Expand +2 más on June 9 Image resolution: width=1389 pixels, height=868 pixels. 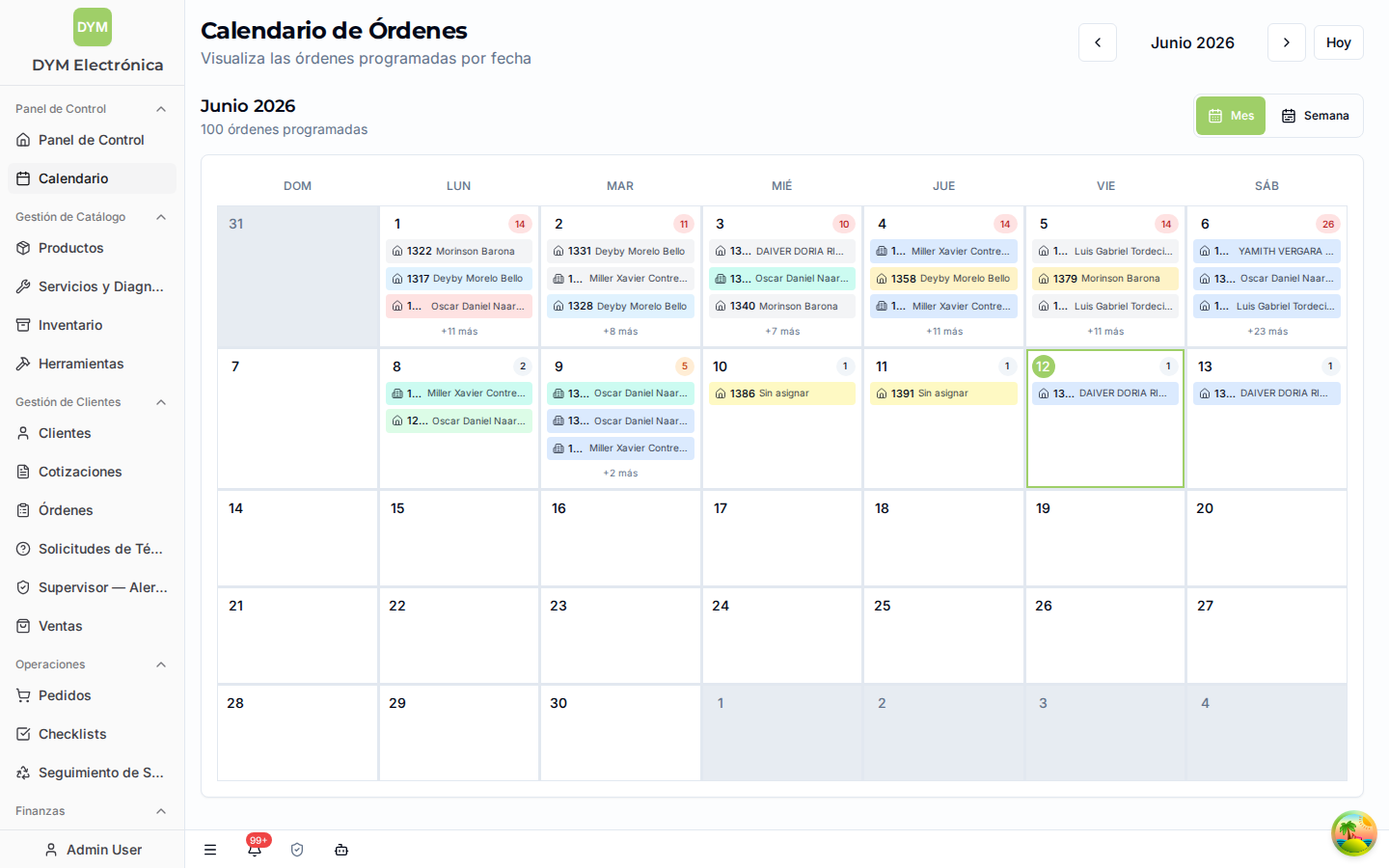point(620,474)
